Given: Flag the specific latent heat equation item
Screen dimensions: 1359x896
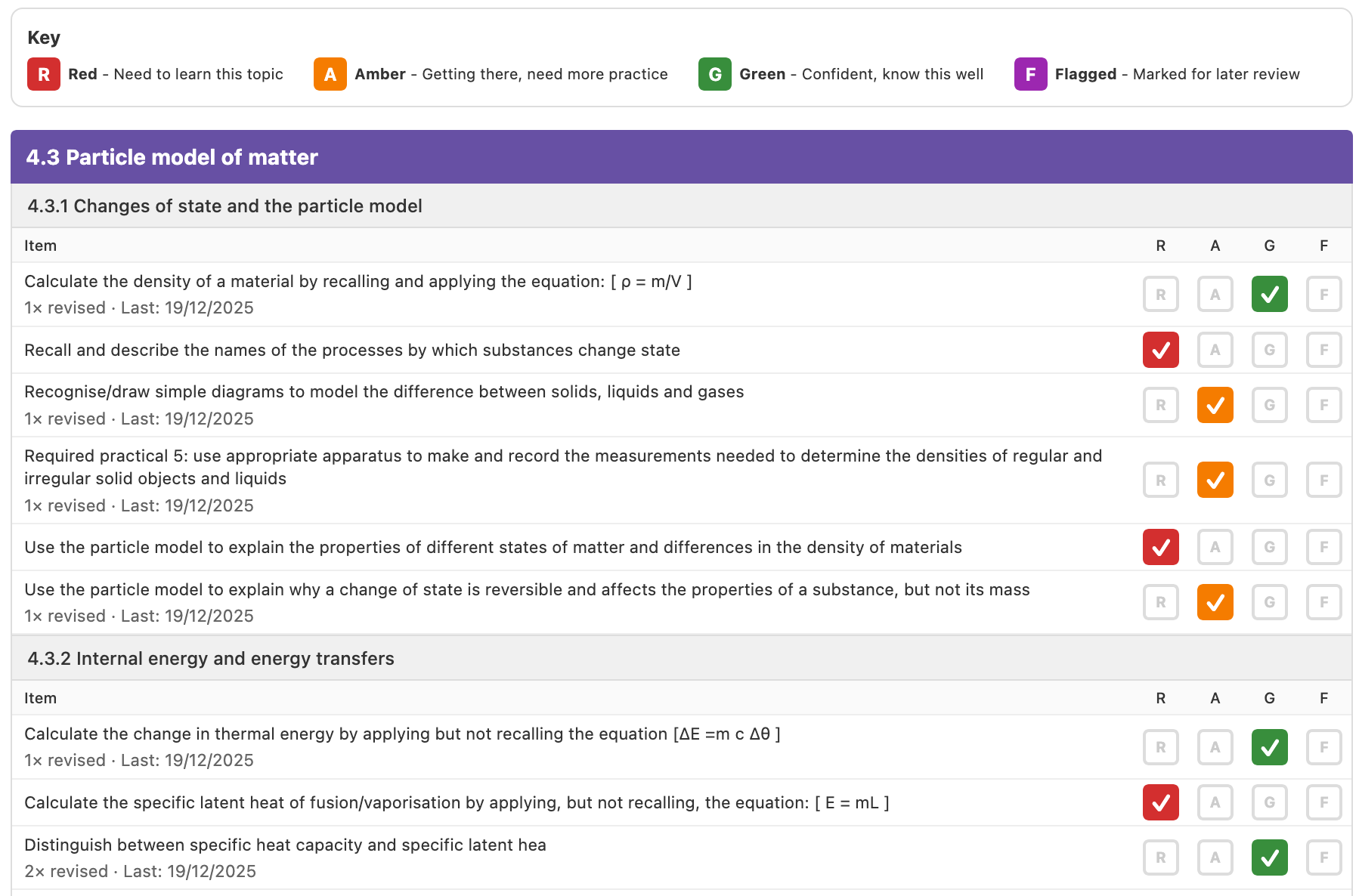Looking at the screenshot, I should (x=1323, y=802).
